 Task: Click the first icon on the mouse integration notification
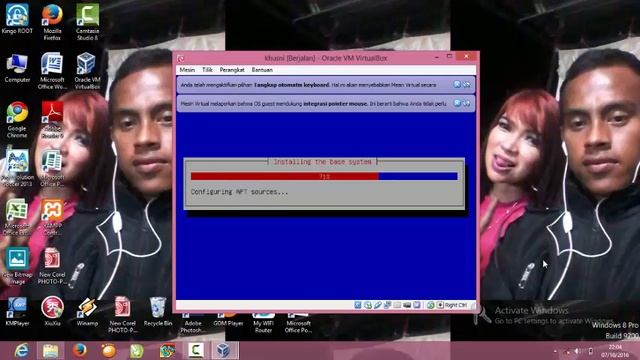tap(458, 103)
